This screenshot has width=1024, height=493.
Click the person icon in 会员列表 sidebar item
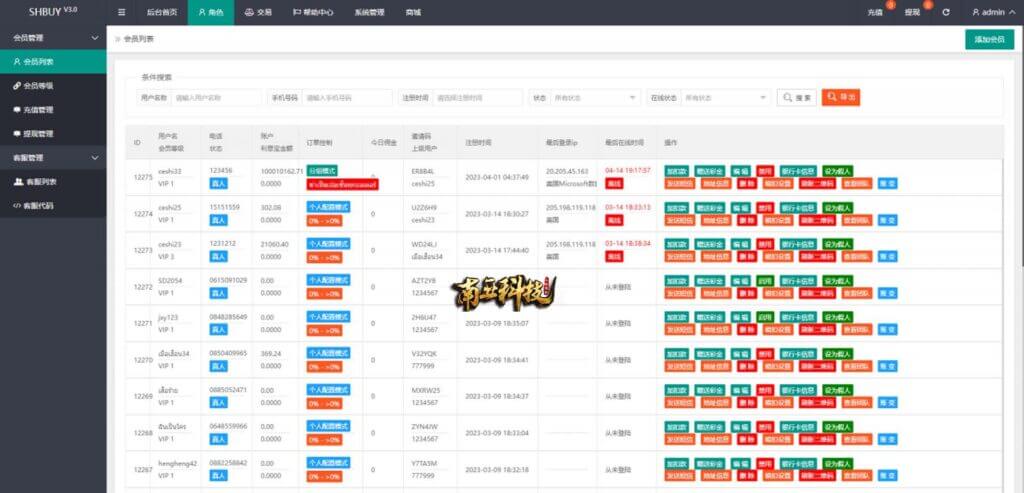(x=17, y=62)
